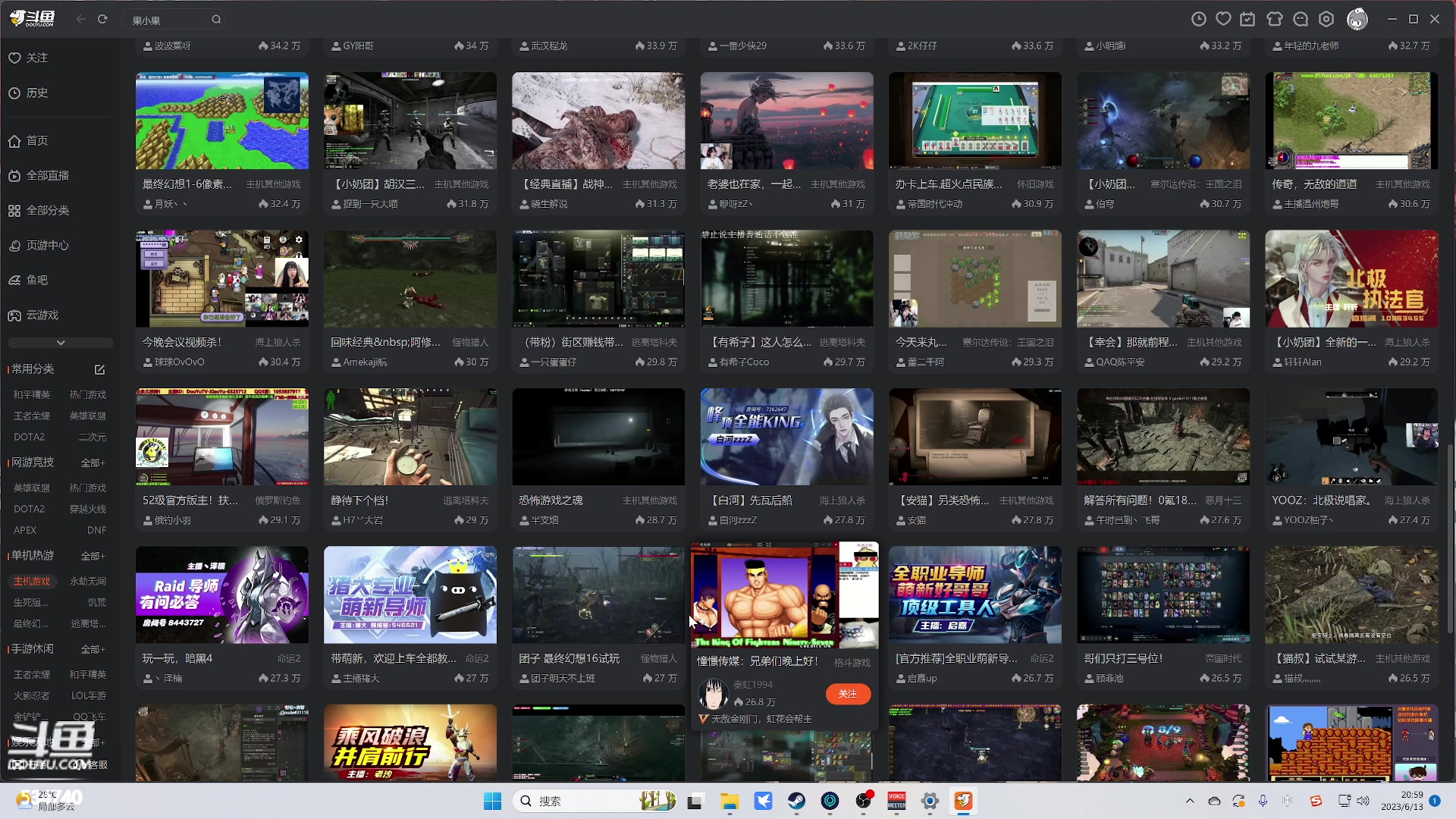Open the chat messages bubble icon
The width and height of the screenshot is (1456, 819).
[x=1301, y=20]
